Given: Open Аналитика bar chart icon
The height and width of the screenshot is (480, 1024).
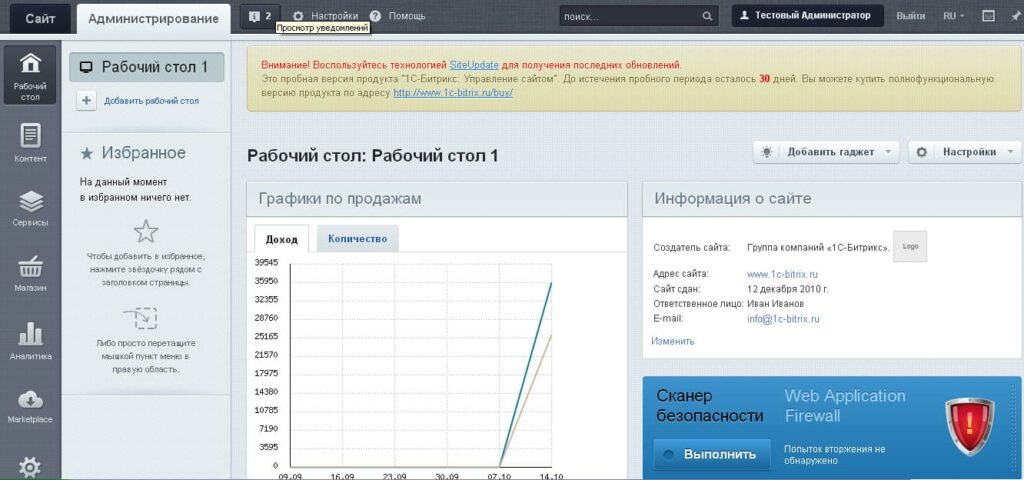Looking at the screenshot, I should (30, 340).
